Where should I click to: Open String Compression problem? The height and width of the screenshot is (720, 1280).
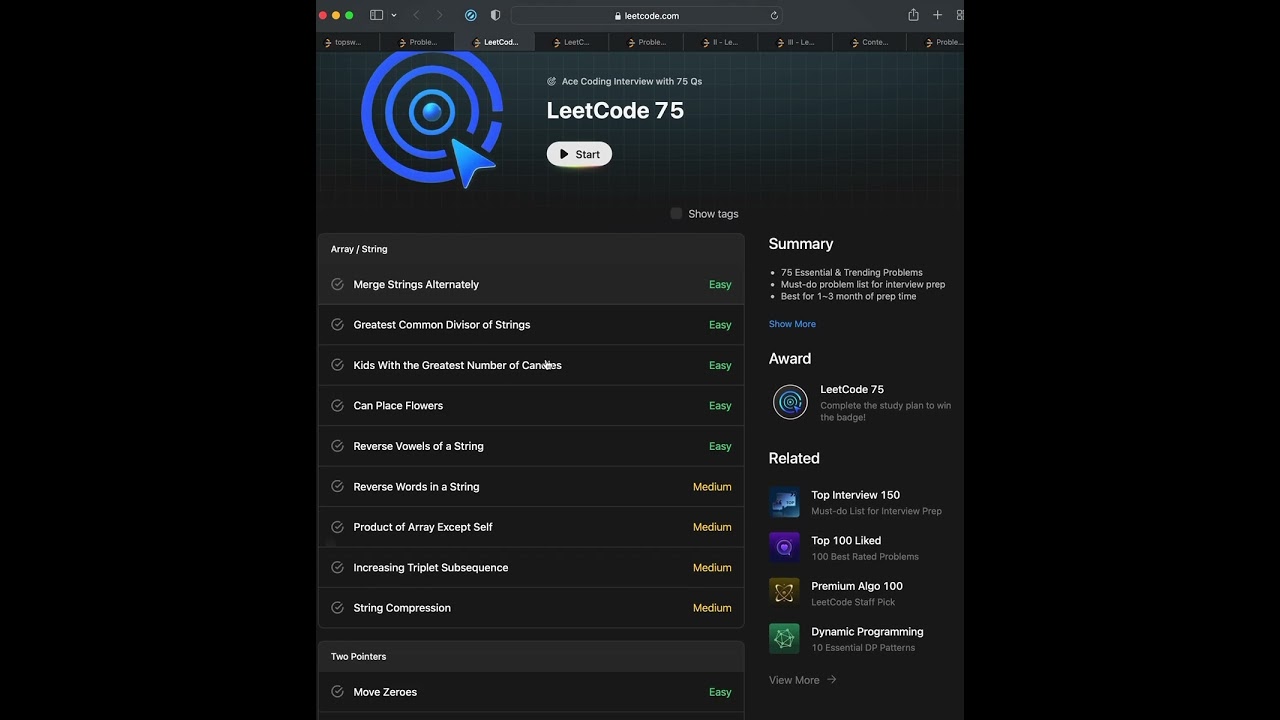point(402,608)
